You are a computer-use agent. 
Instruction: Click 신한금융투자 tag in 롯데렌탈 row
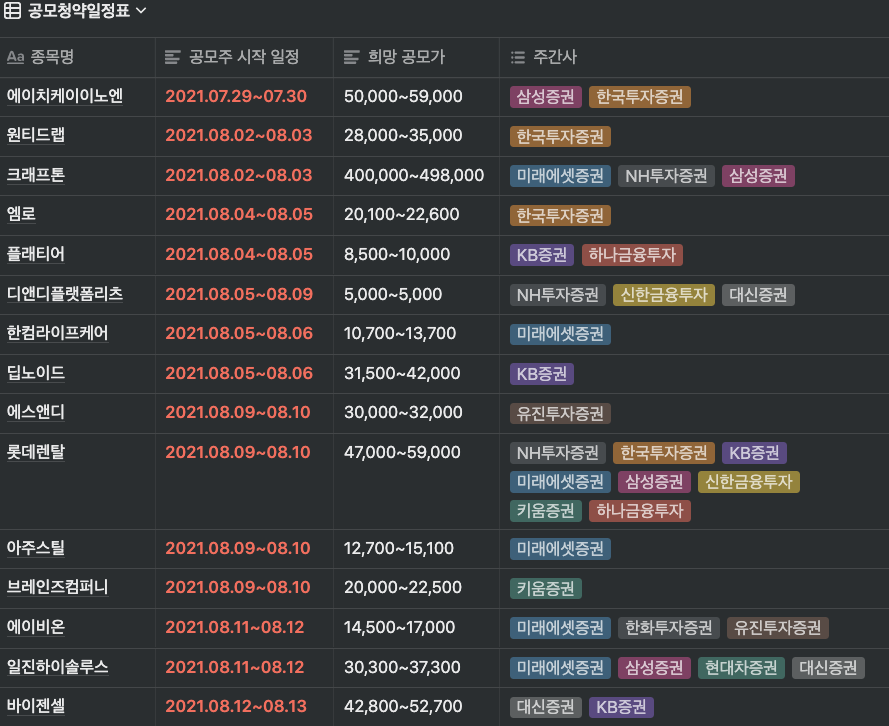[x=748, y=482]
